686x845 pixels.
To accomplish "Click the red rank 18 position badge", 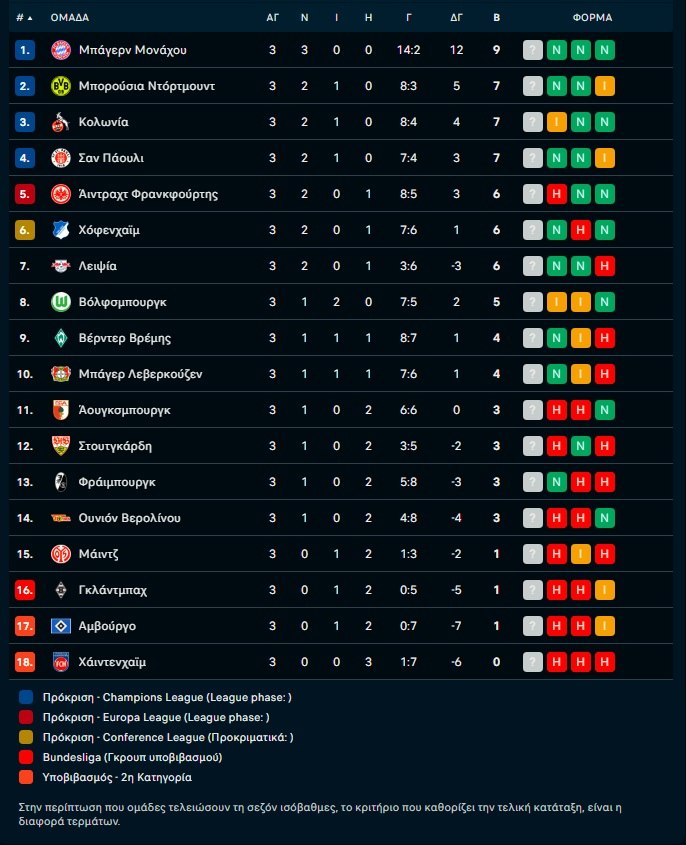I will tap(26, 662).
